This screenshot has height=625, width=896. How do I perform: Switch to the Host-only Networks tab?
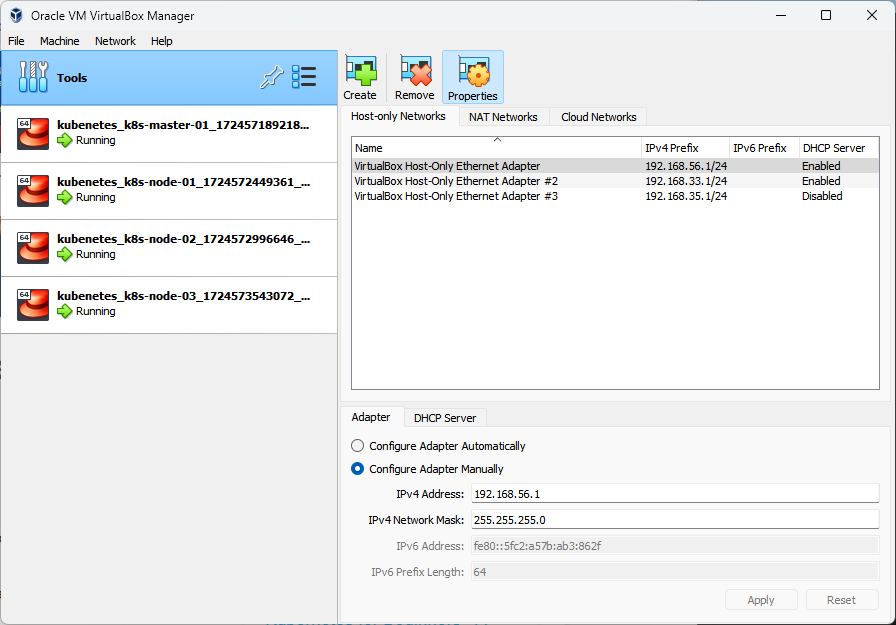[398, 117]
